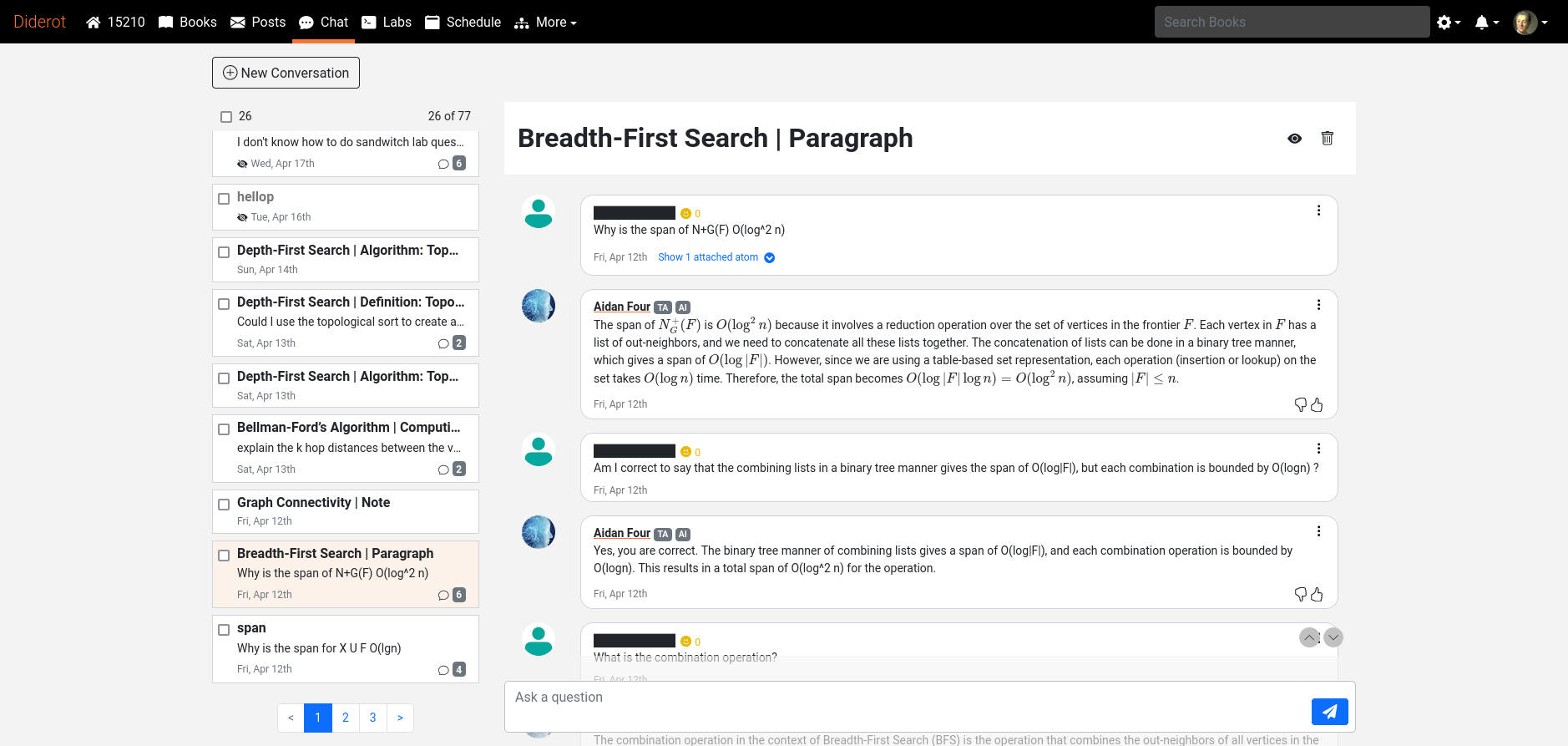Thumbs down Aidan Four's second answer
The image size is (1568, 746).
pyautogui.click(x=1300, y=594)
